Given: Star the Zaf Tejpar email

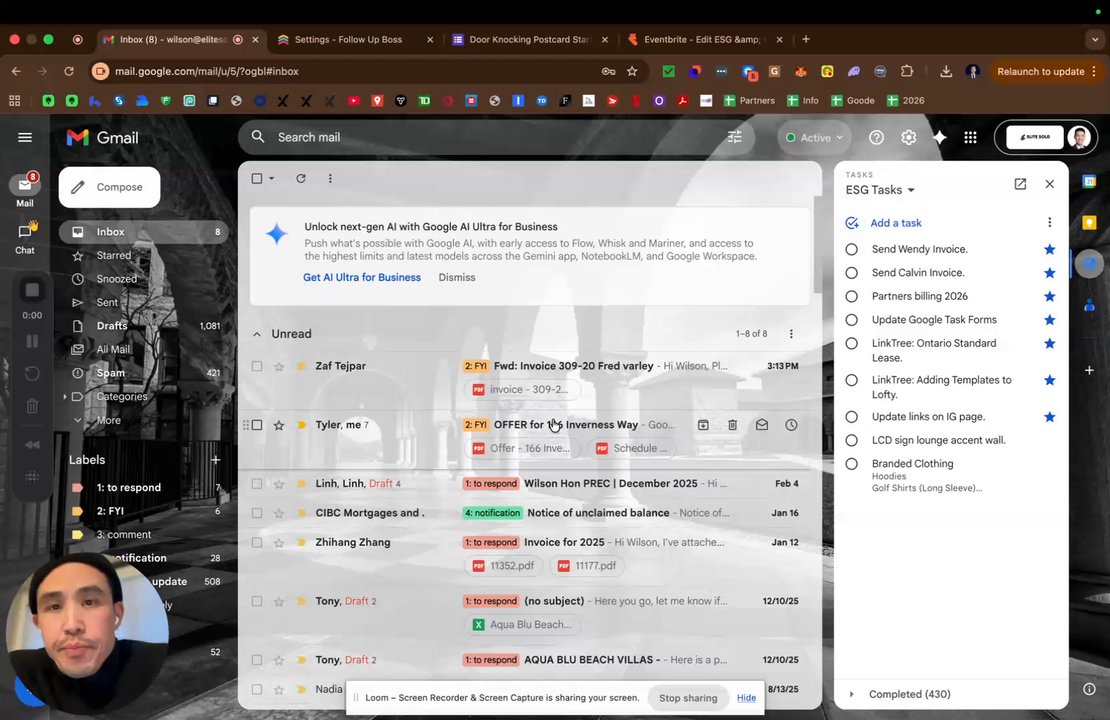Looking at the screenshot, I should (x=279, y=366).
